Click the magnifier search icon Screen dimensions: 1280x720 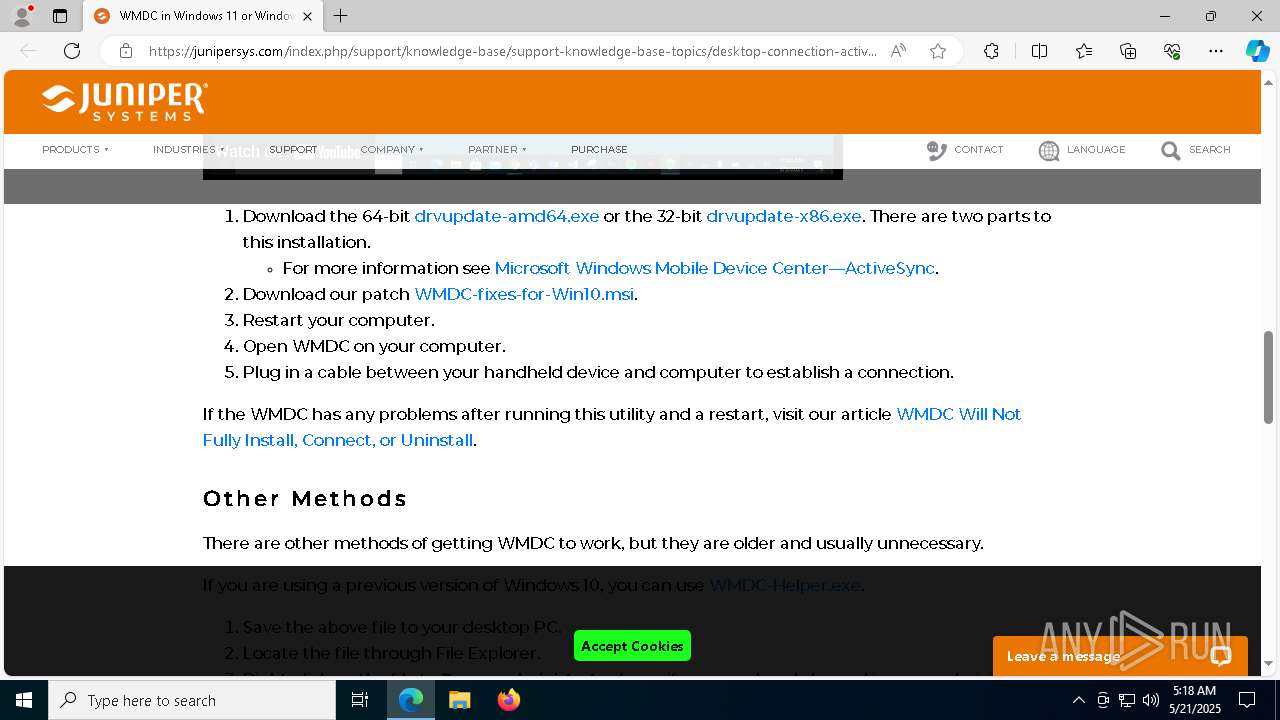coord(1170,151)
